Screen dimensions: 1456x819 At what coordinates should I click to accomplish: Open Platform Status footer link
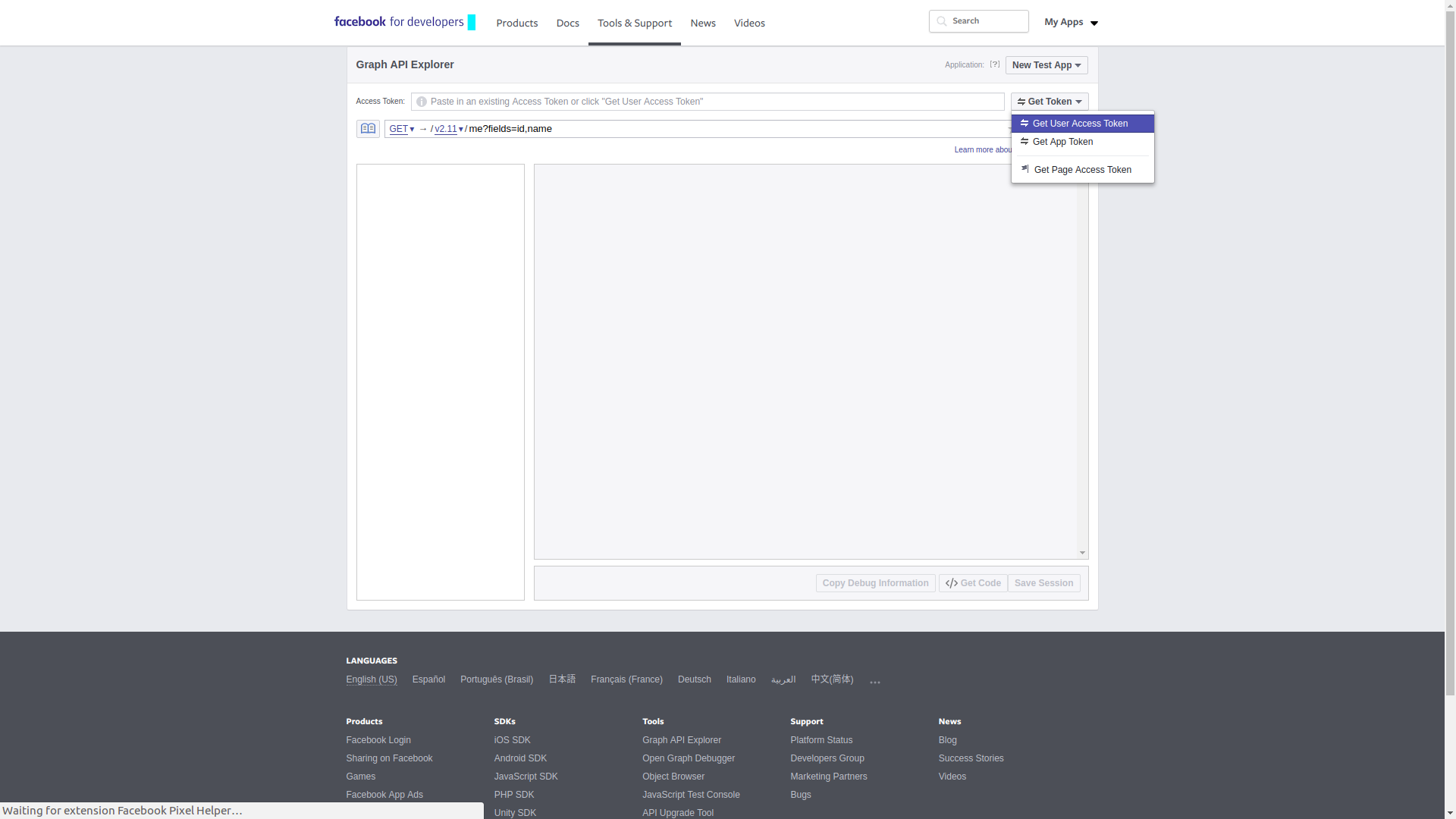point(821,740)
